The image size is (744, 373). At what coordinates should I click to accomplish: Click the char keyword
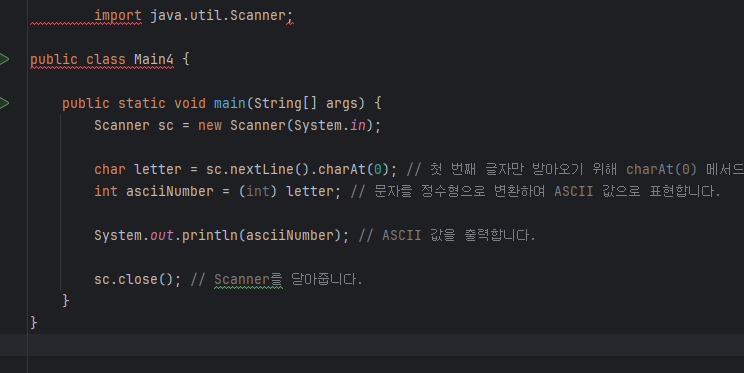pos(110,169)
